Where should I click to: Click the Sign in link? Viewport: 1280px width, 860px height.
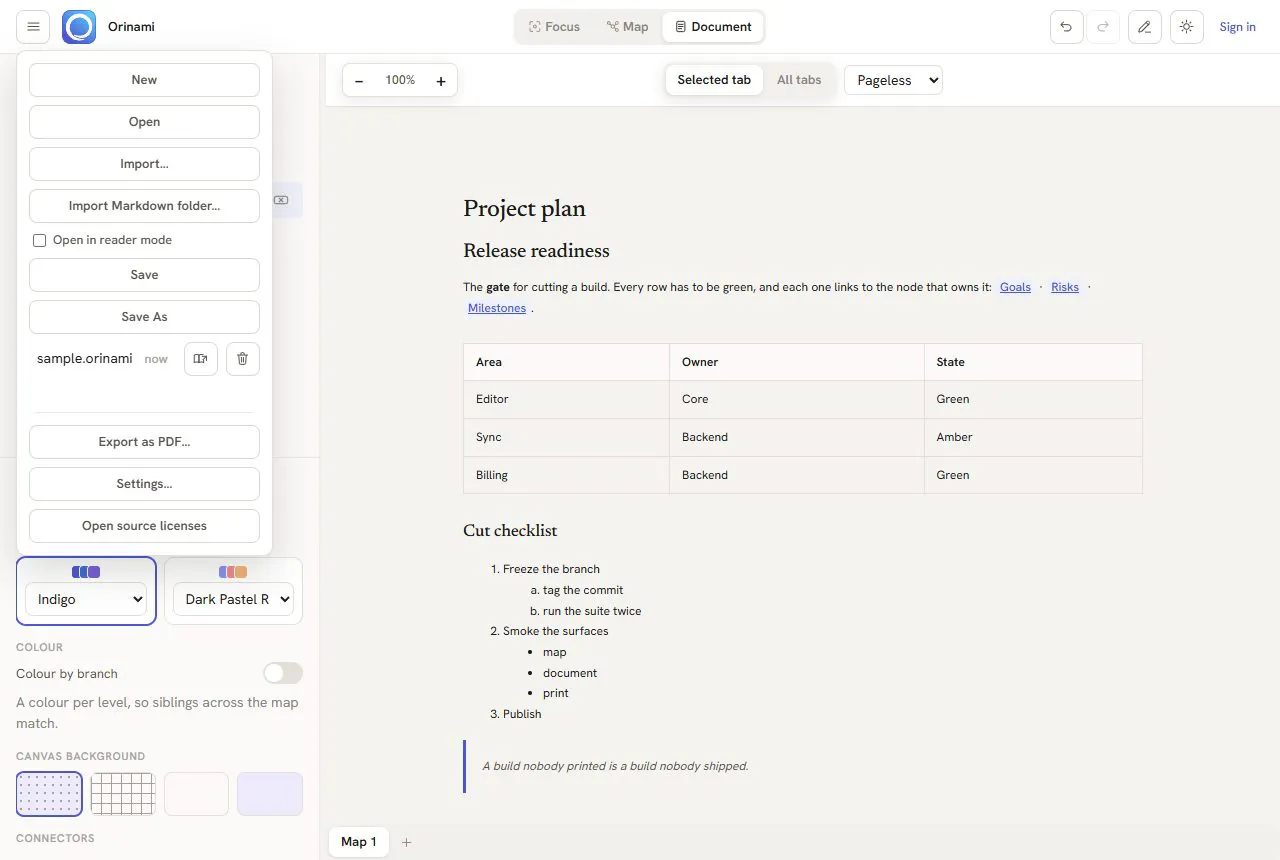coord(1237,27)
